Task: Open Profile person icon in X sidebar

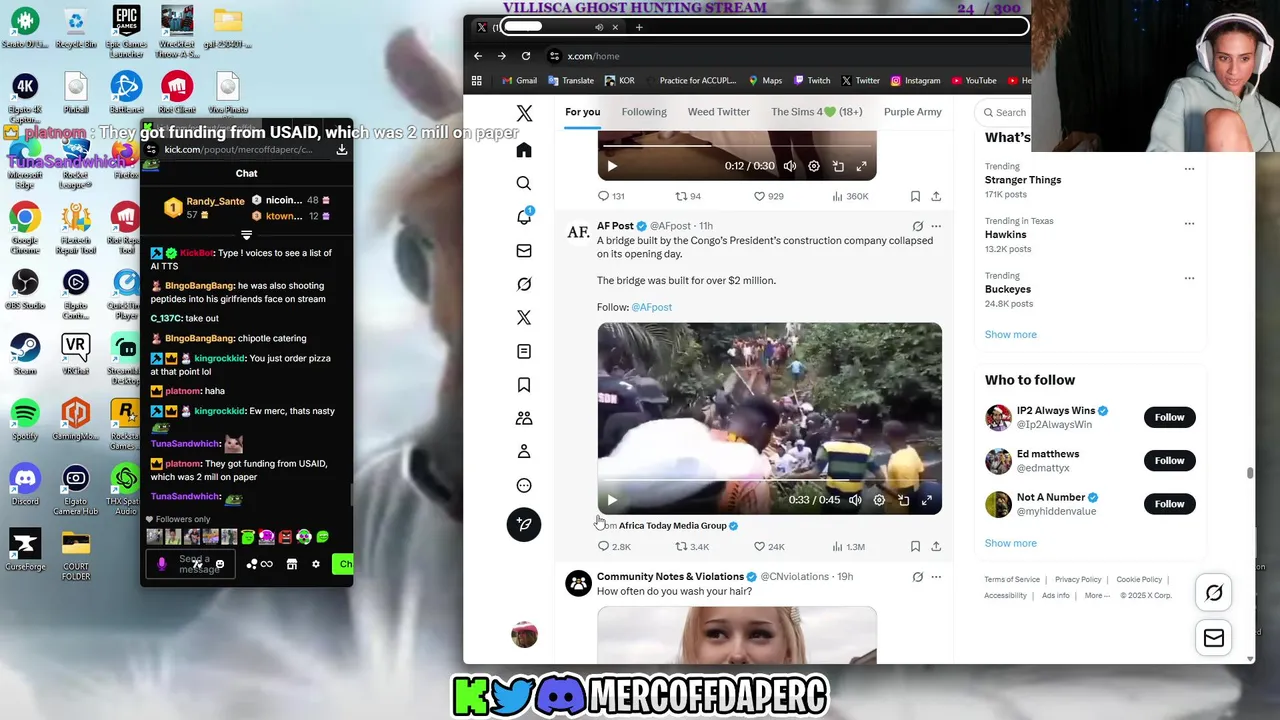Action: click(x=524, y=452)
